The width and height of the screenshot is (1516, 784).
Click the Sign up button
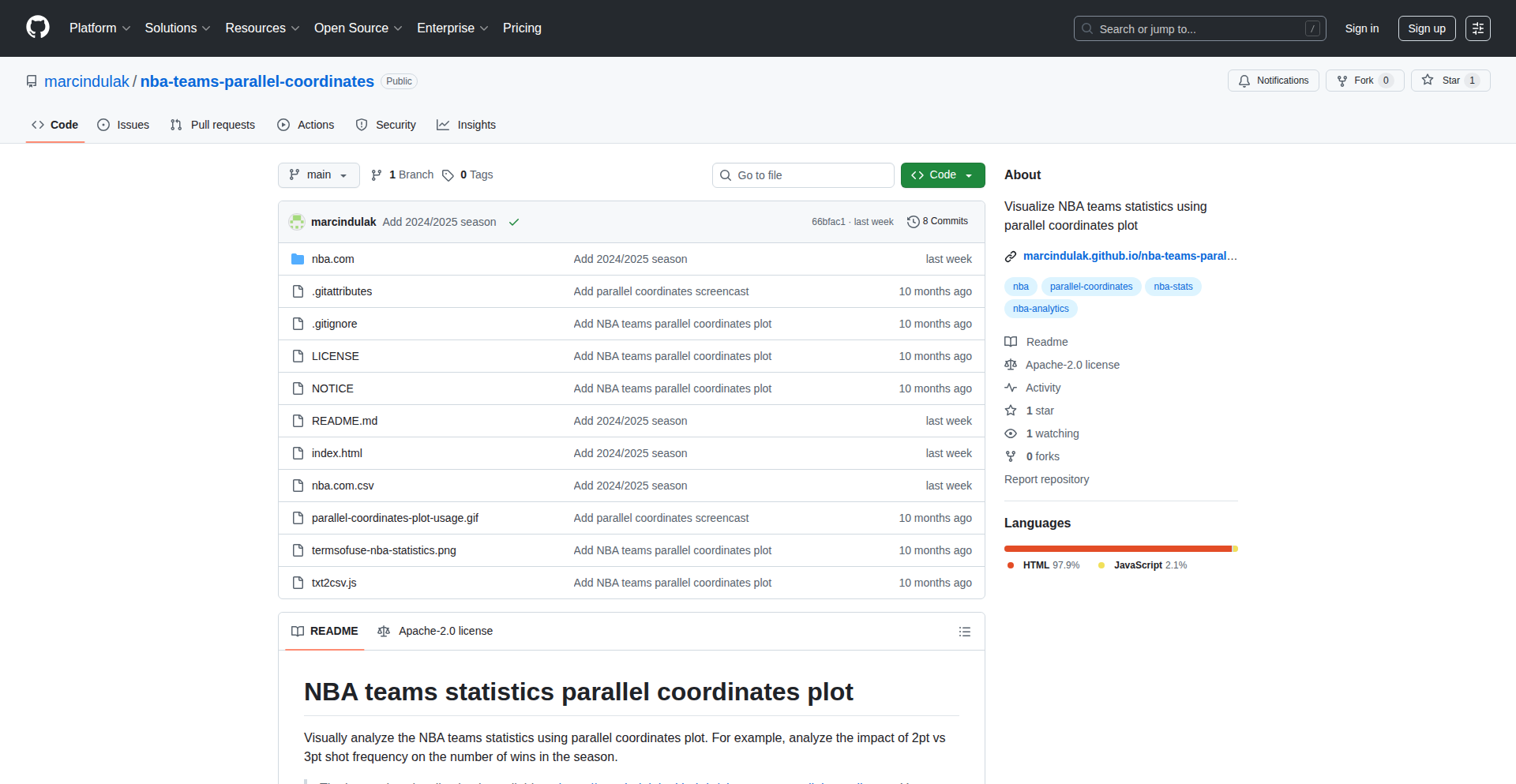1426,28
